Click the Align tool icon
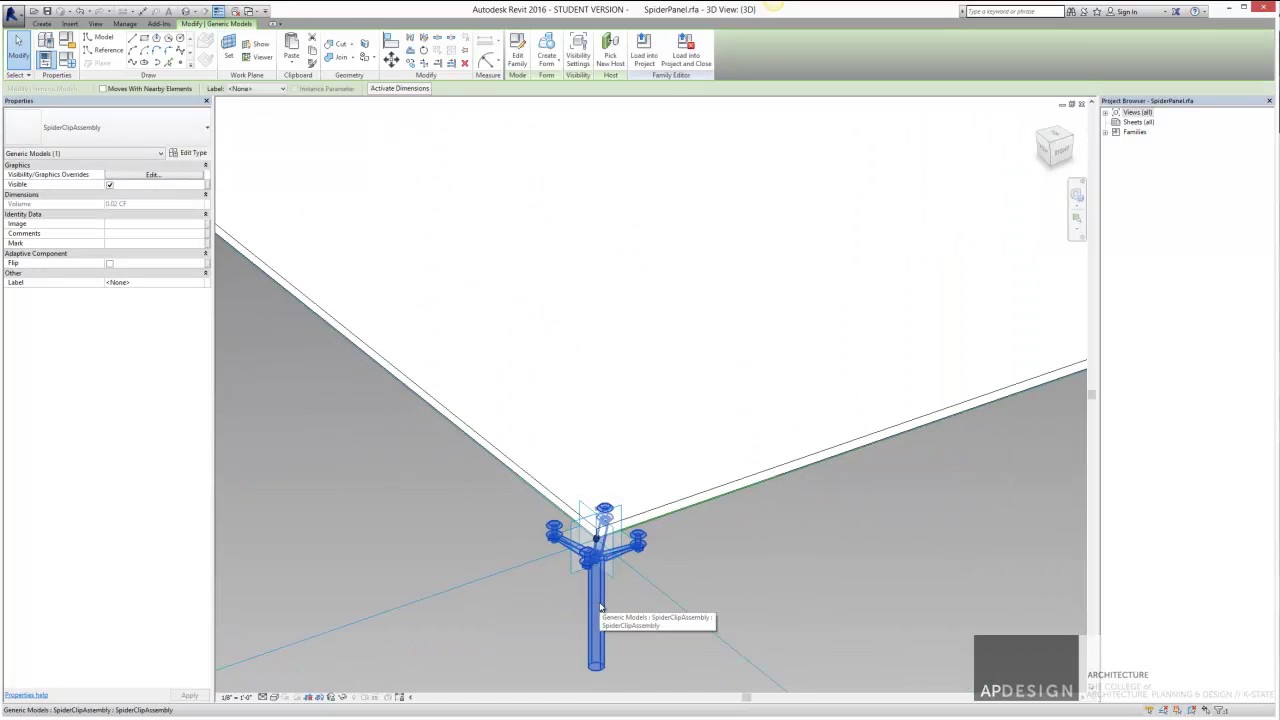1280x720 pixels. tap(391, 40)
